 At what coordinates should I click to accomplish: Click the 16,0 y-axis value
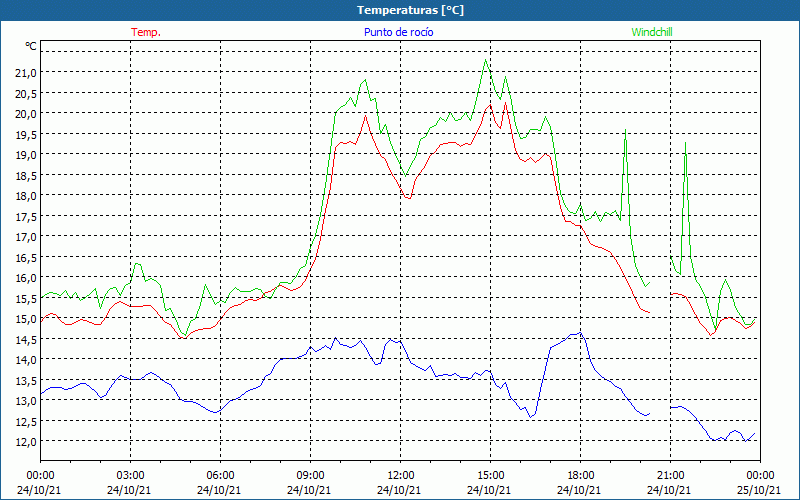click(26, 278)
